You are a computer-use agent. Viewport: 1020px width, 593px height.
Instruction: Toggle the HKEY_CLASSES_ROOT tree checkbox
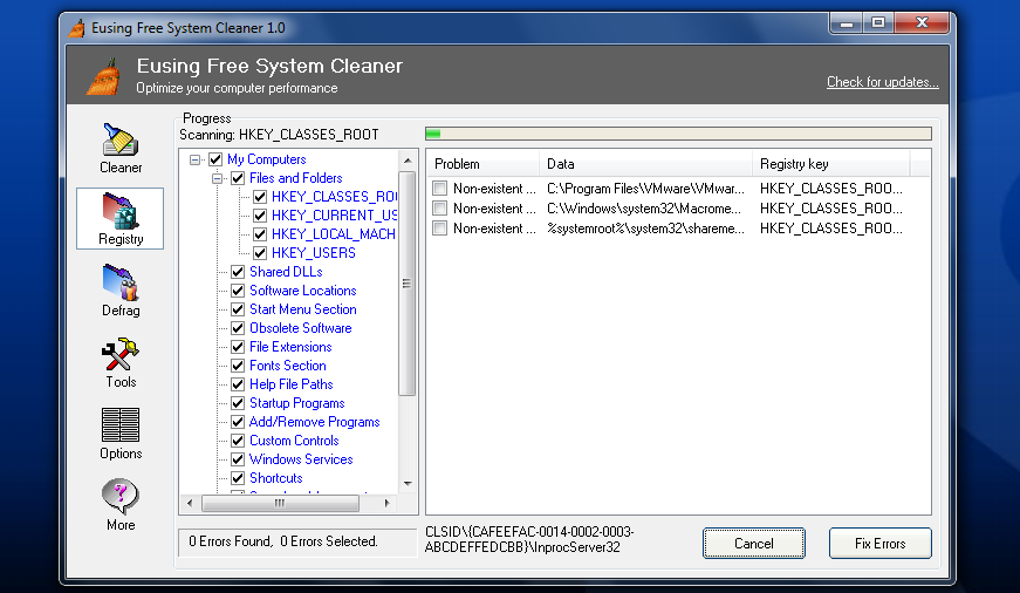pyautogui.click(x=260, y=197)
